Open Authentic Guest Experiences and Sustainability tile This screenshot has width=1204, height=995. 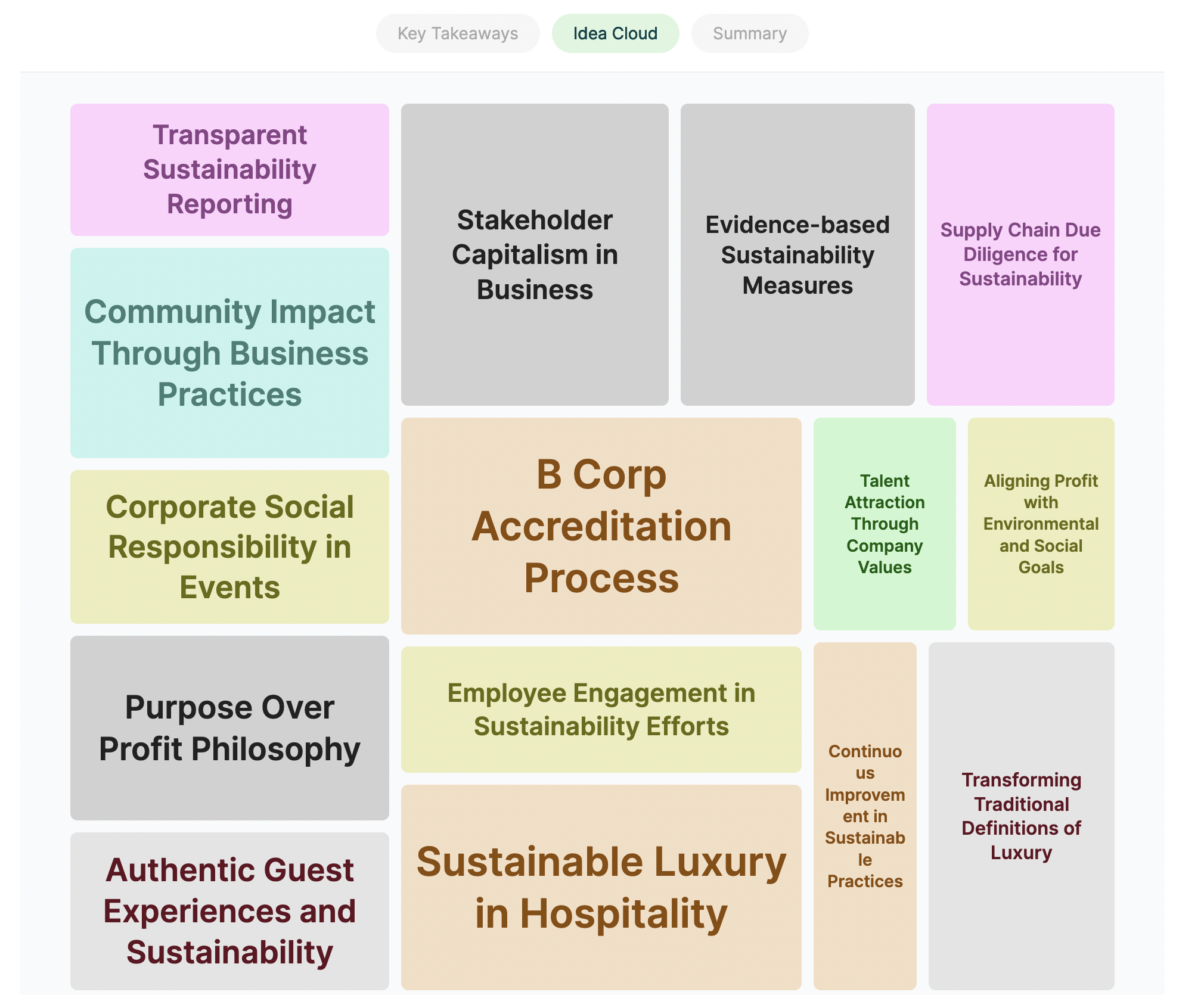pyautogui.click(x=229, y=911)
